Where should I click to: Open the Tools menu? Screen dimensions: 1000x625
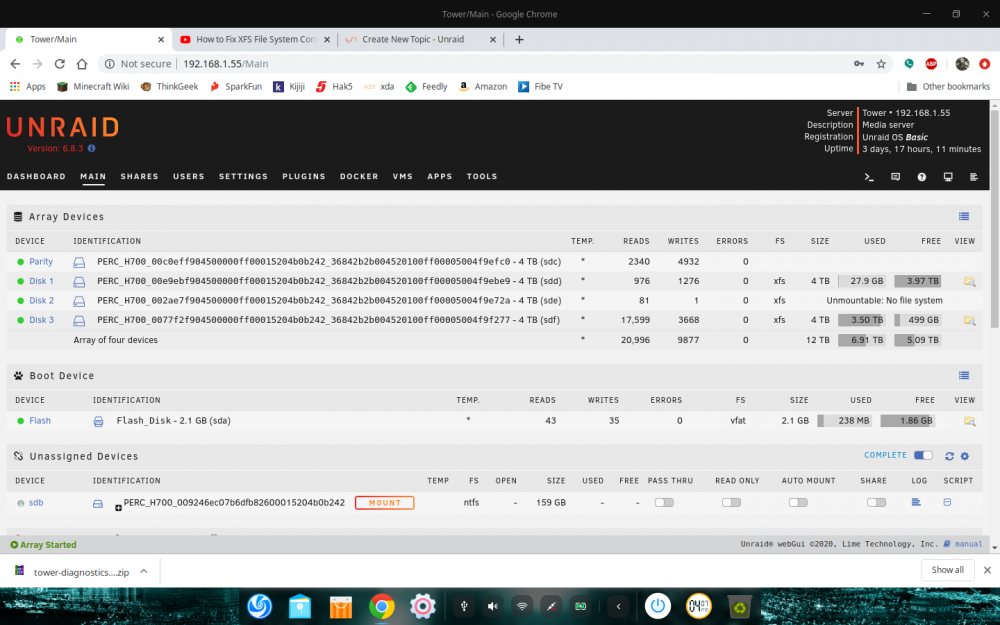[x=482, y=177]
